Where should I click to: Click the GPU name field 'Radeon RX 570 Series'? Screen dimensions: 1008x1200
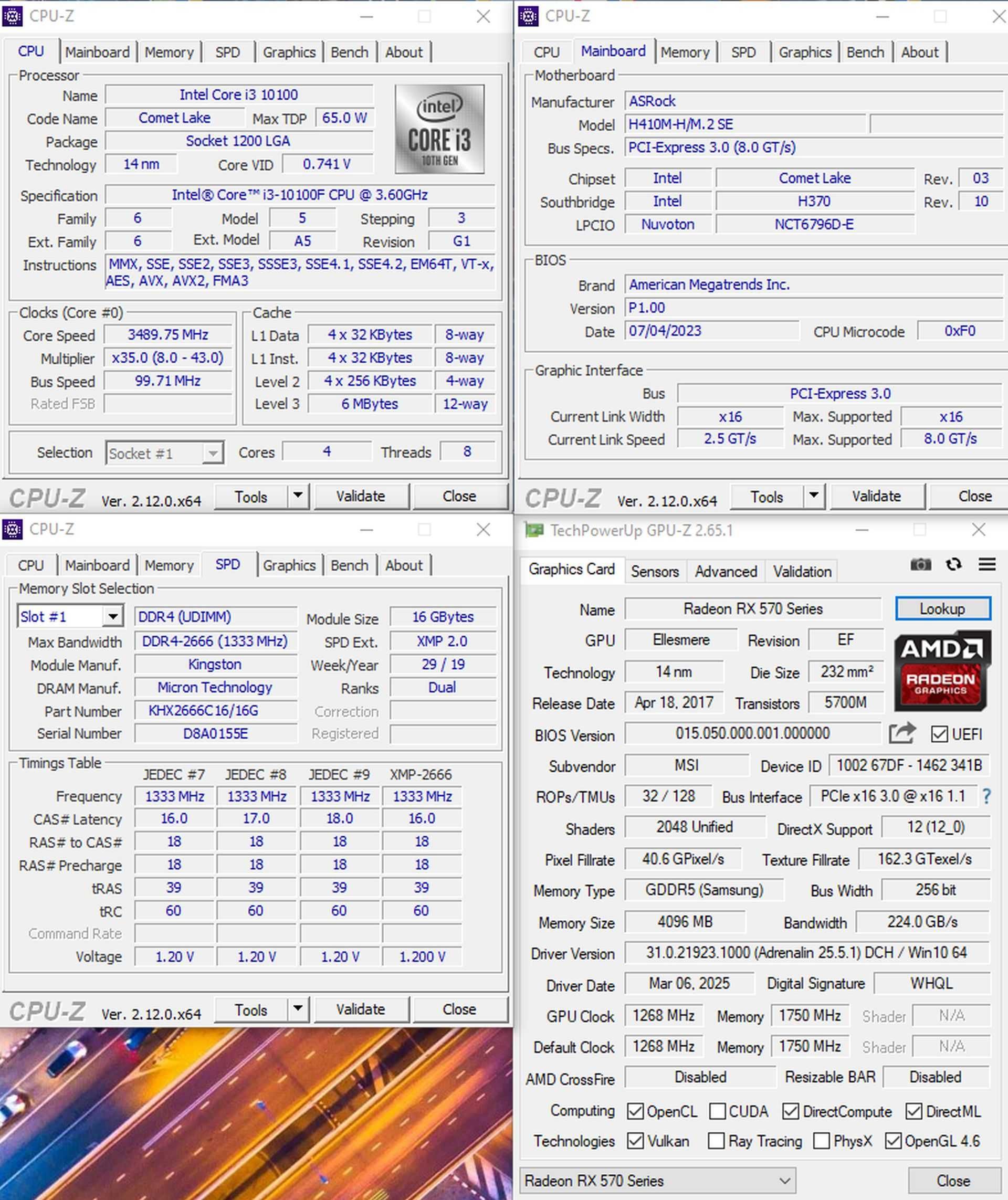(x=753, y=608)
